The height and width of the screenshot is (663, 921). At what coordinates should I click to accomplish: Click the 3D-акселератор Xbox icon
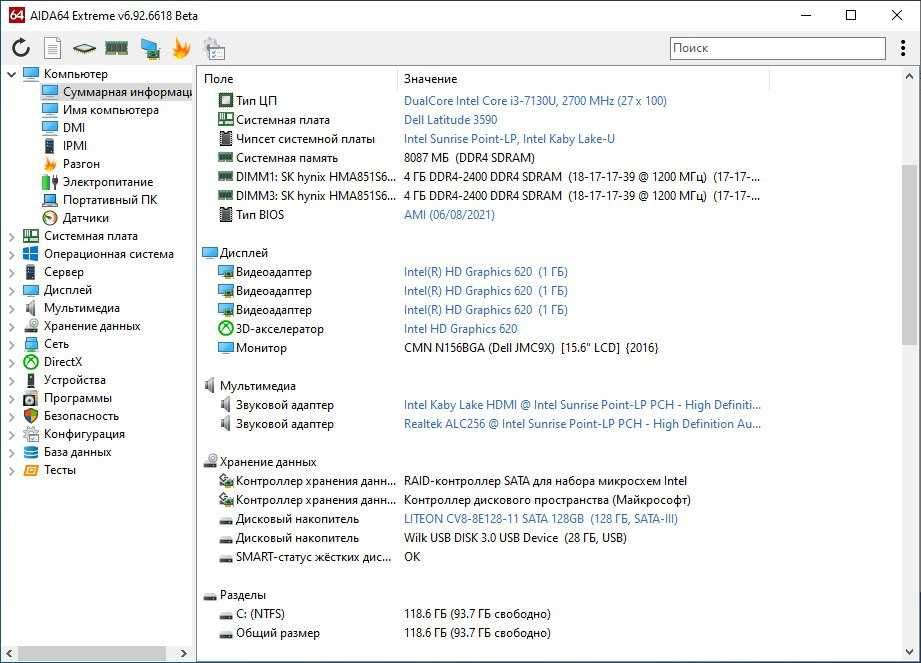click(226, 328)
